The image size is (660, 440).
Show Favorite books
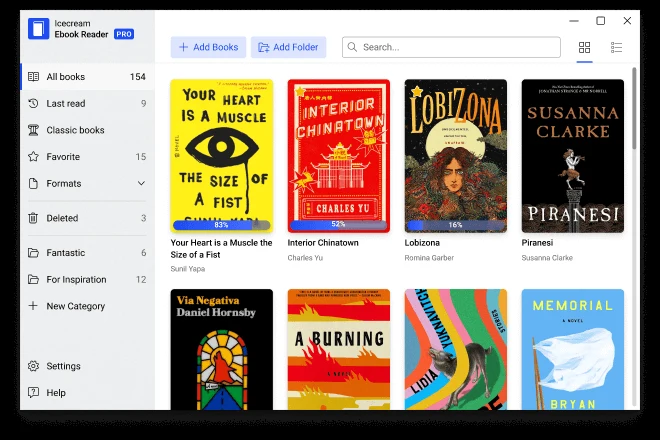tap(88, 157)
